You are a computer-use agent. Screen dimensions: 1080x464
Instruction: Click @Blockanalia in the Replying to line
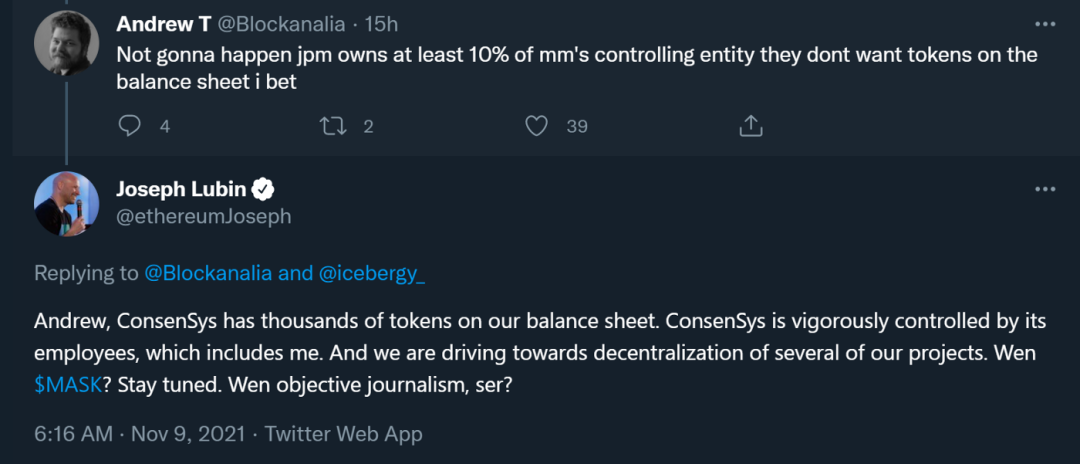[x=208, y=273]
